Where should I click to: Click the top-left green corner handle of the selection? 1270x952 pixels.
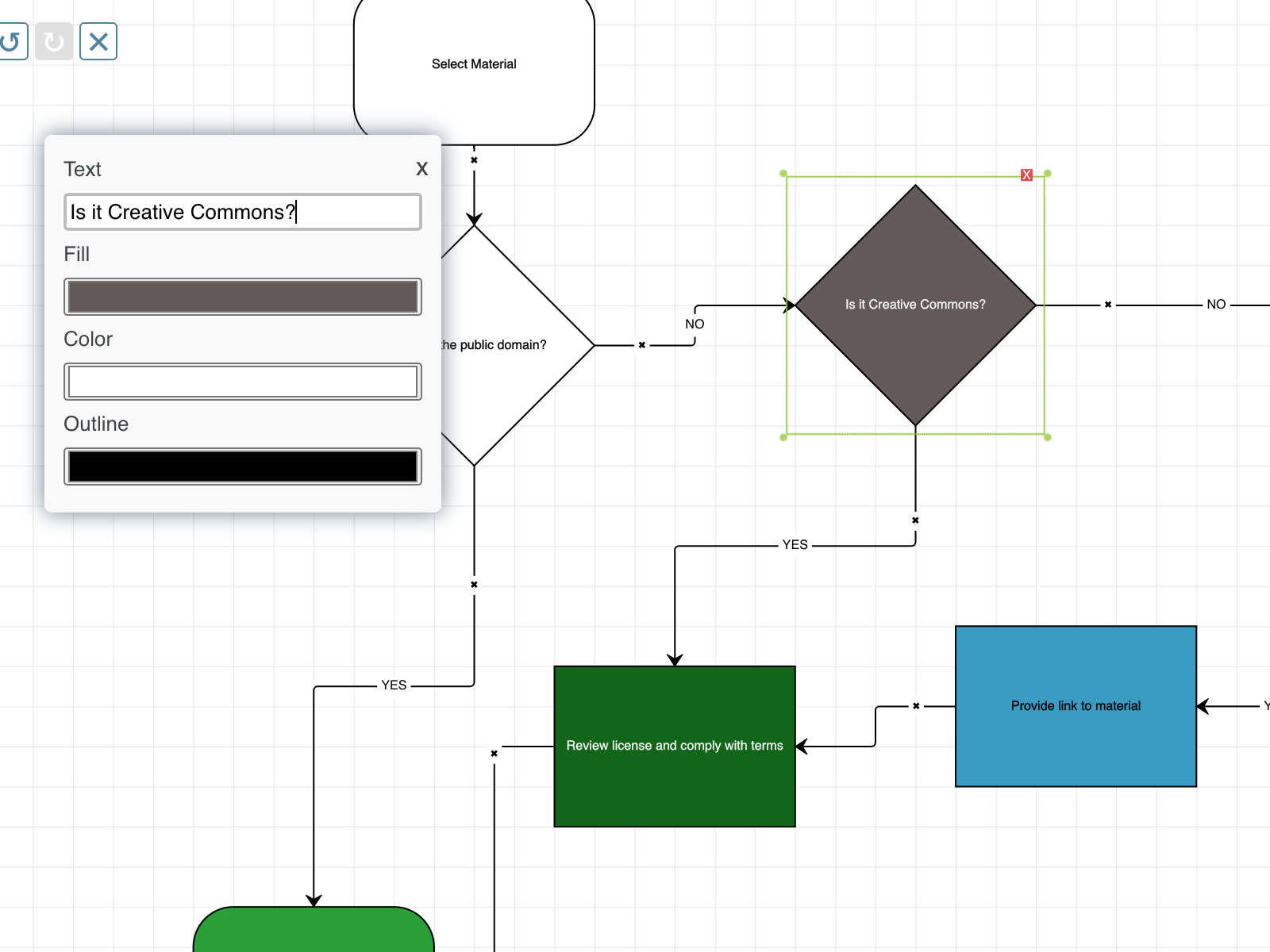coord(783,172)
